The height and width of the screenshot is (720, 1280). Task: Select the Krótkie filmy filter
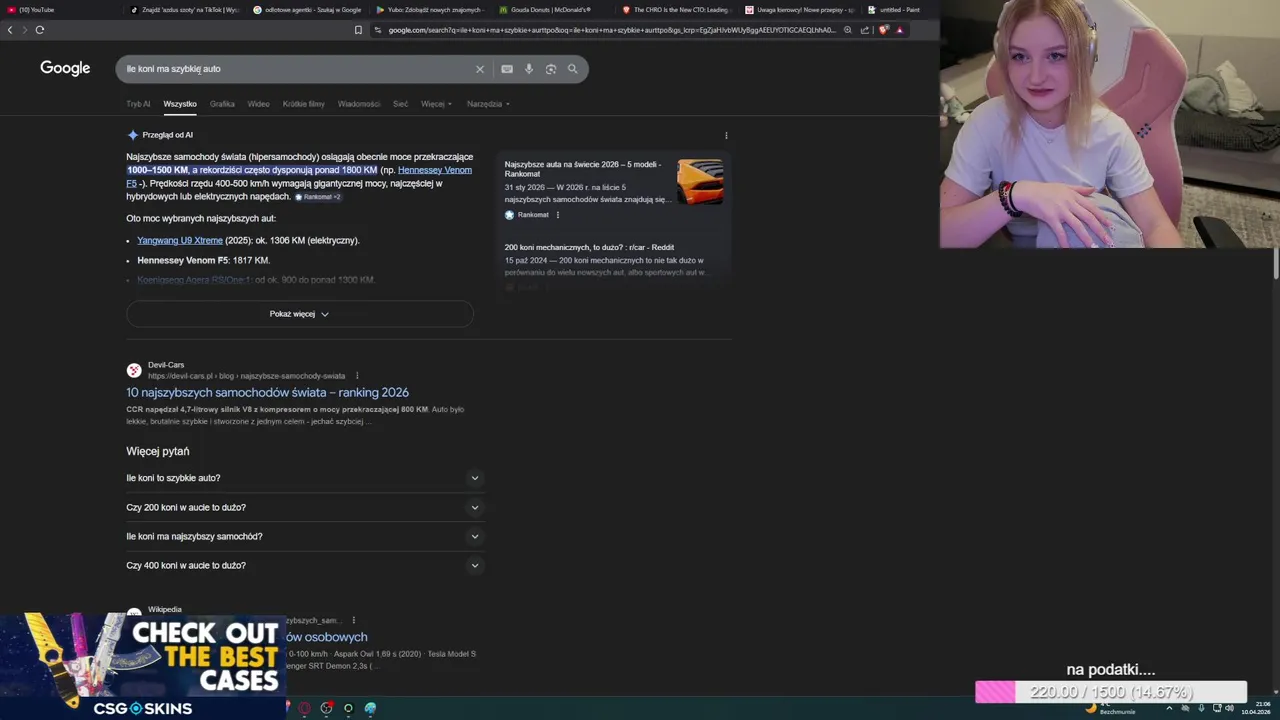304,104
